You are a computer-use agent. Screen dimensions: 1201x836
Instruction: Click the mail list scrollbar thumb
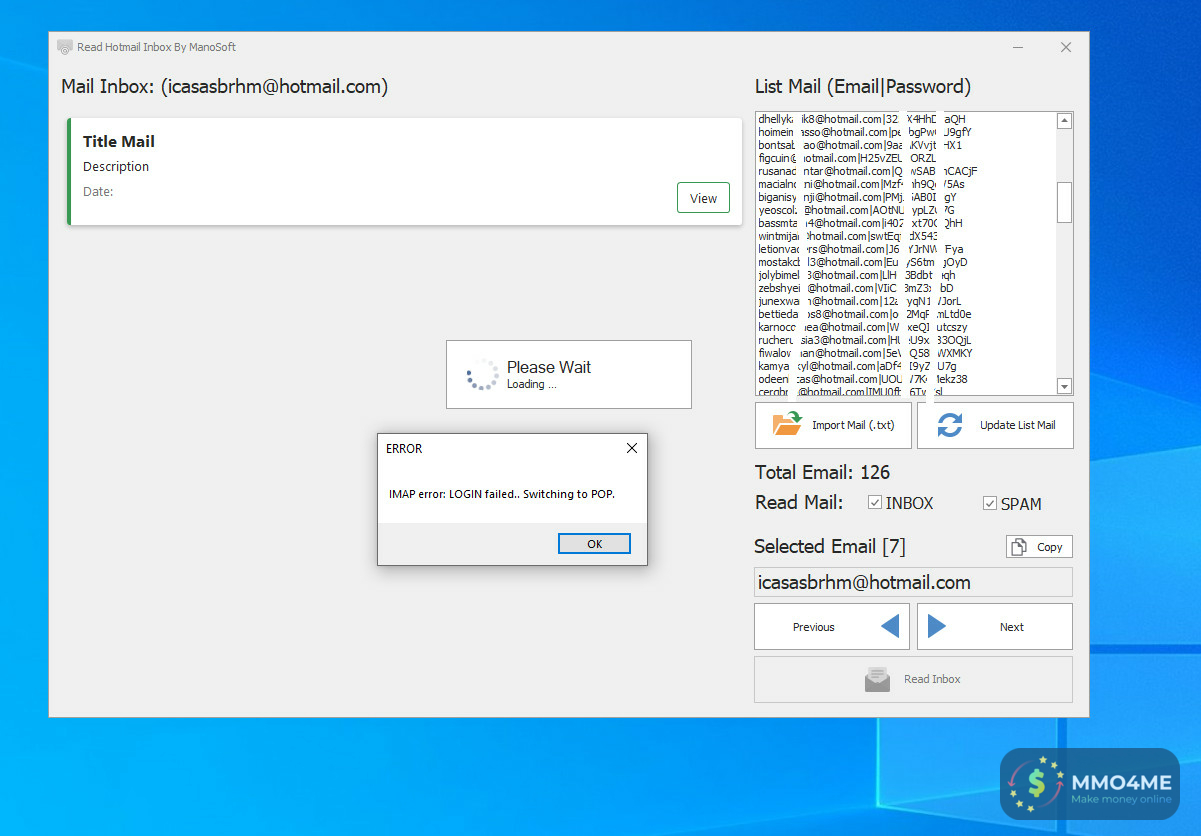[1065, 201]
